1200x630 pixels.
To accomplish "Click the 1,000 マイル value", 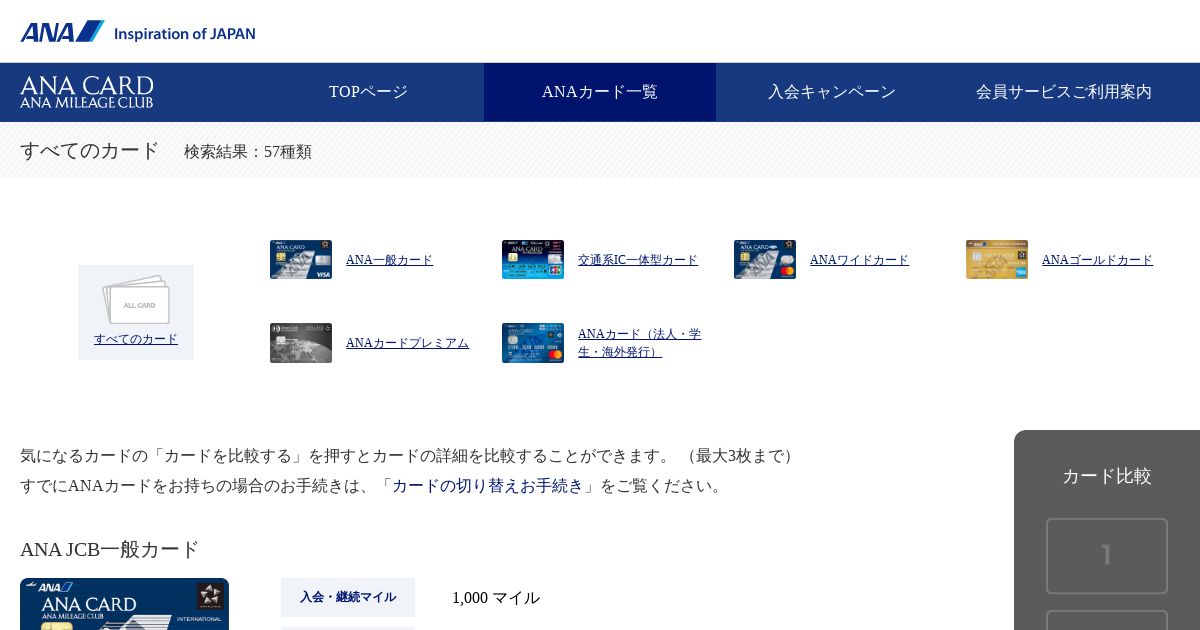I will [496, 598].
